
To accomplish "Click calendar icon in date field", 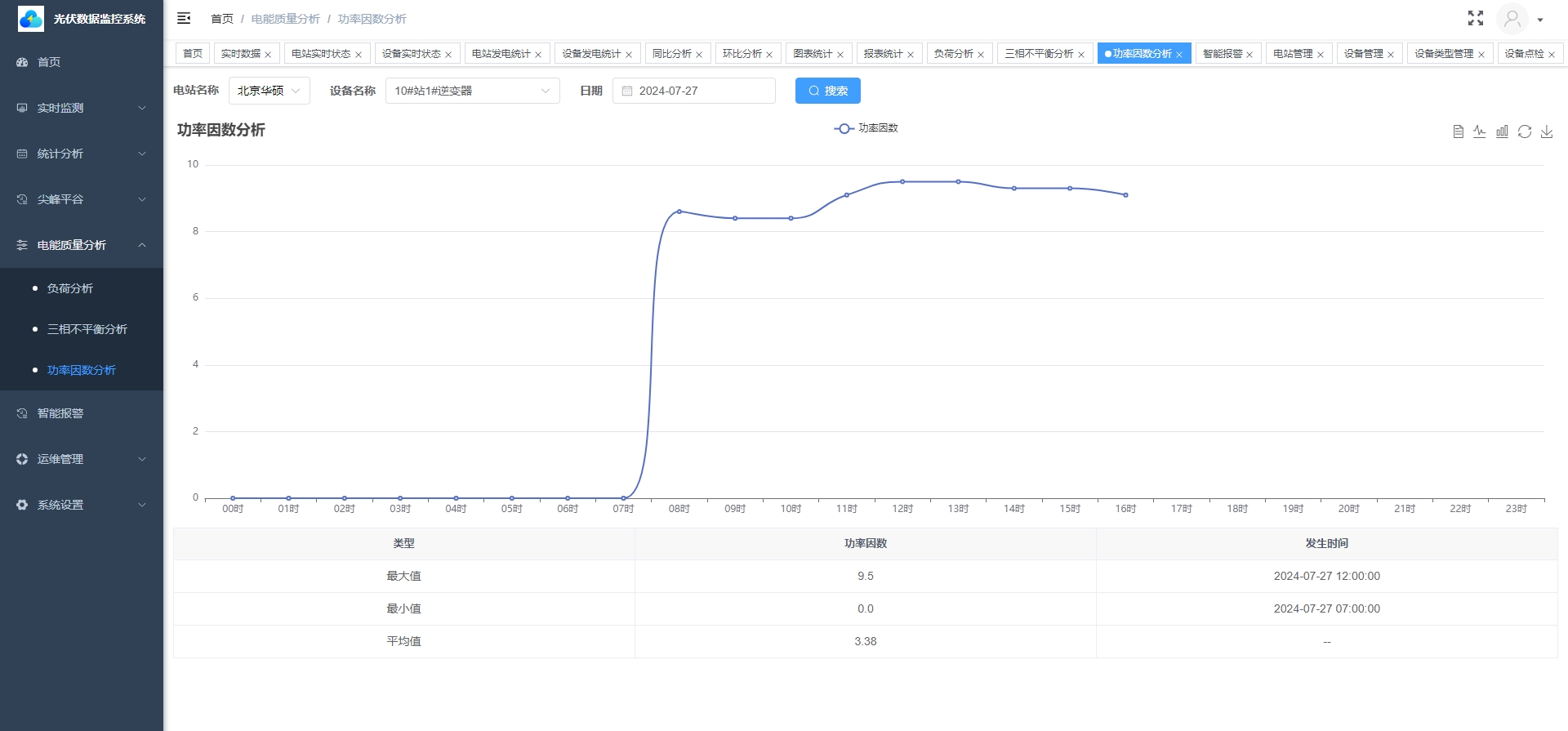I will coord(627,91).
